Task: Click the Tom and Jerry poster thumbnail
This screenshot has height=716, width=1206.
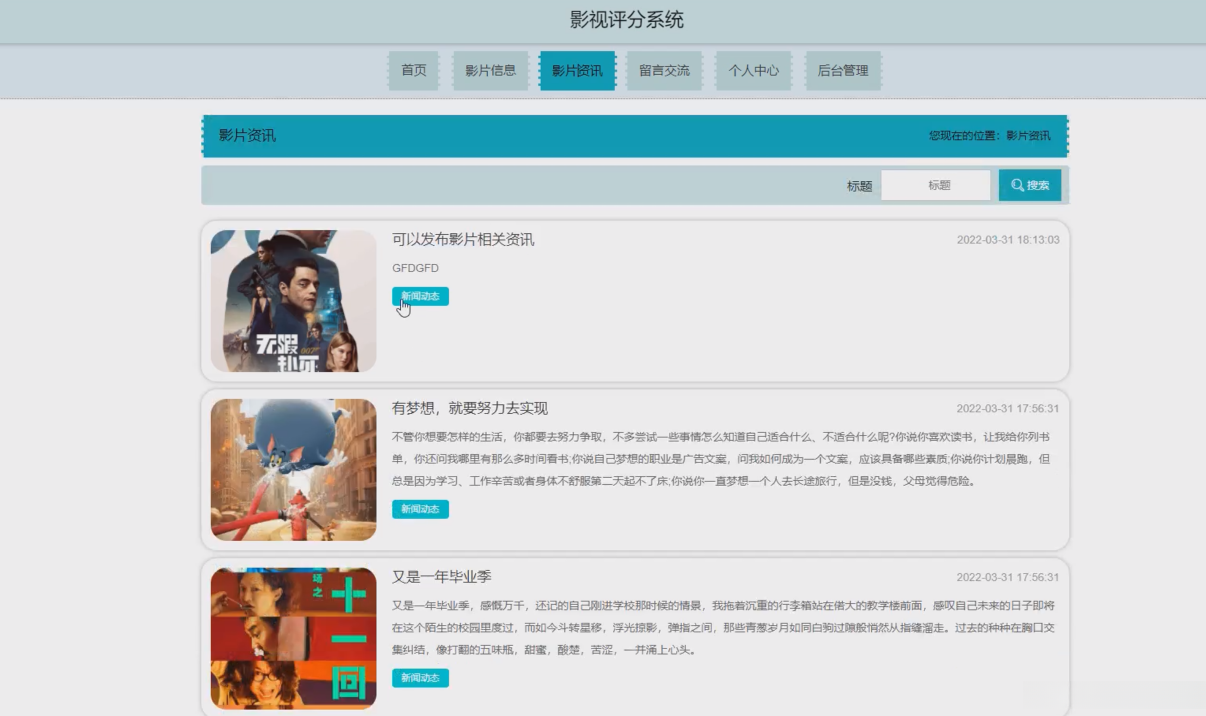Action: coord(293,470)
